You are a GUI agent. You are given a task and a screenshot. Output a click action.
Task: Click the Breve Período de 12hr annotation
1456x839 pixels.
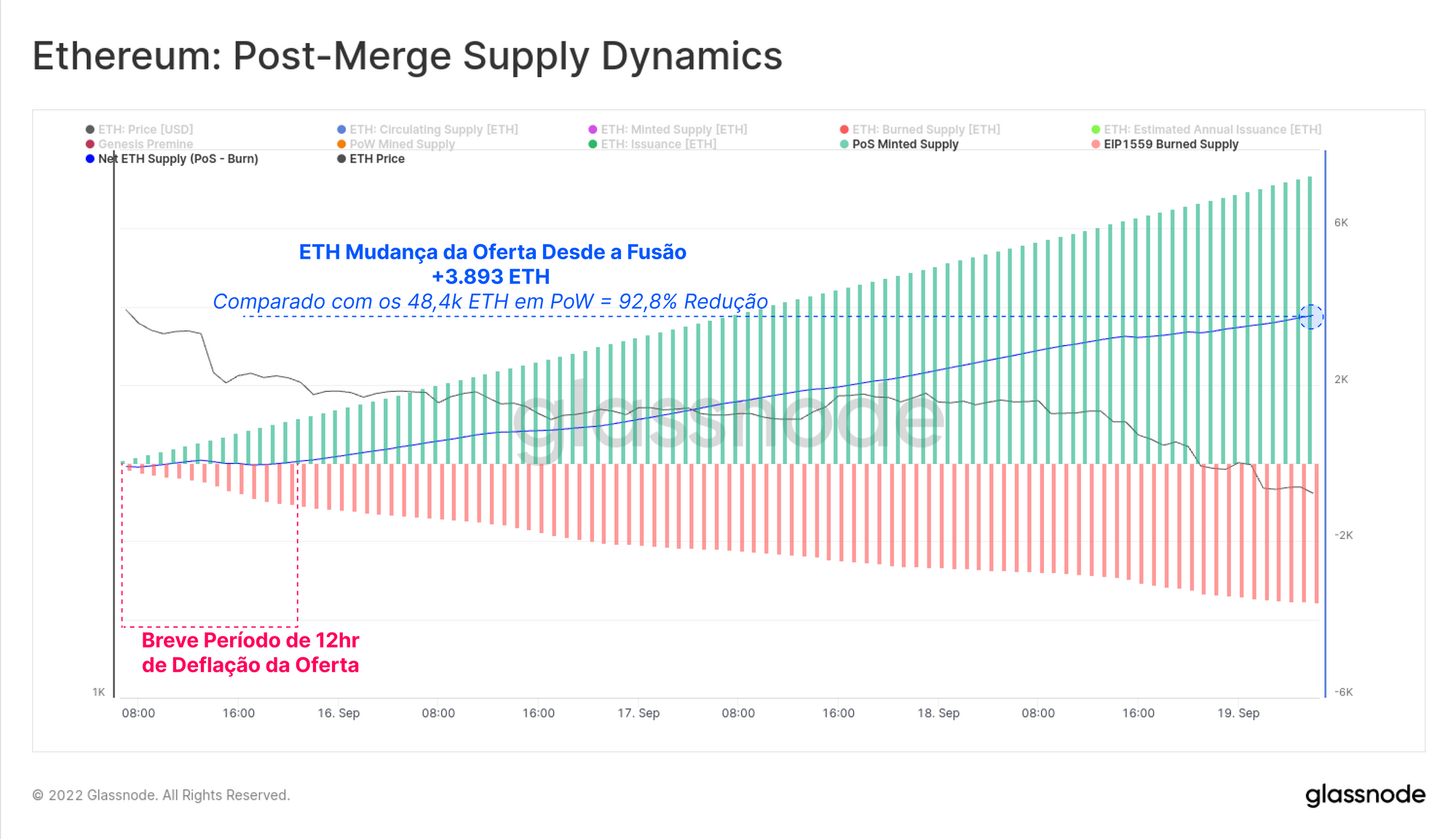pos(250,640)
